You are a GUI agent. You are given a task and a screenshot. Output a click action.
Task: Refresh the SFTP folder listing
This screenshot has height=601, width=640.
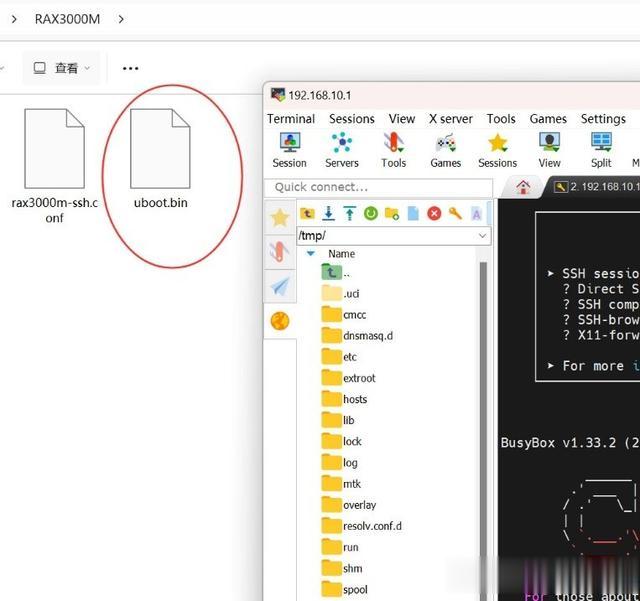click(371, 213)
